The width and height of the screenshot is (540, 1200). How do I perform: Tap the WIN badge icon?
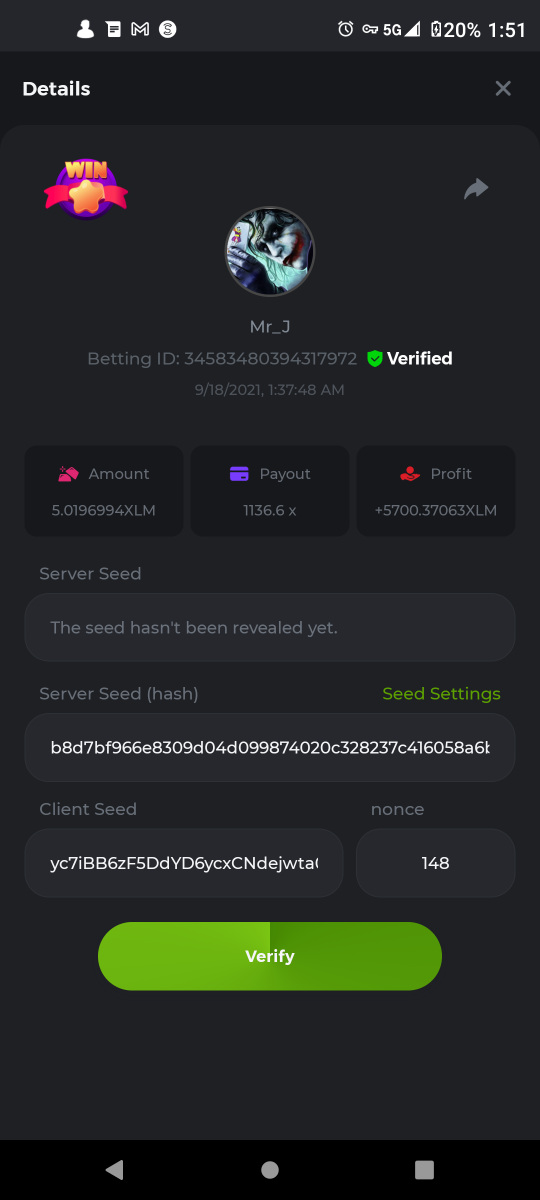coord(86,188)
